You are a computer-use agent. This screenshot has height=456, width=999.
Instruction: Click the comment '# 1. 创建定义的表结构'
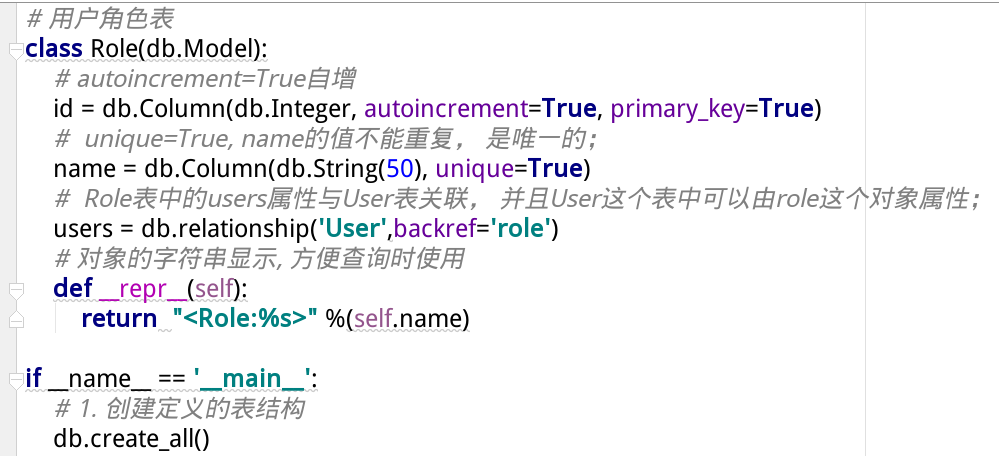coord(180,408)
